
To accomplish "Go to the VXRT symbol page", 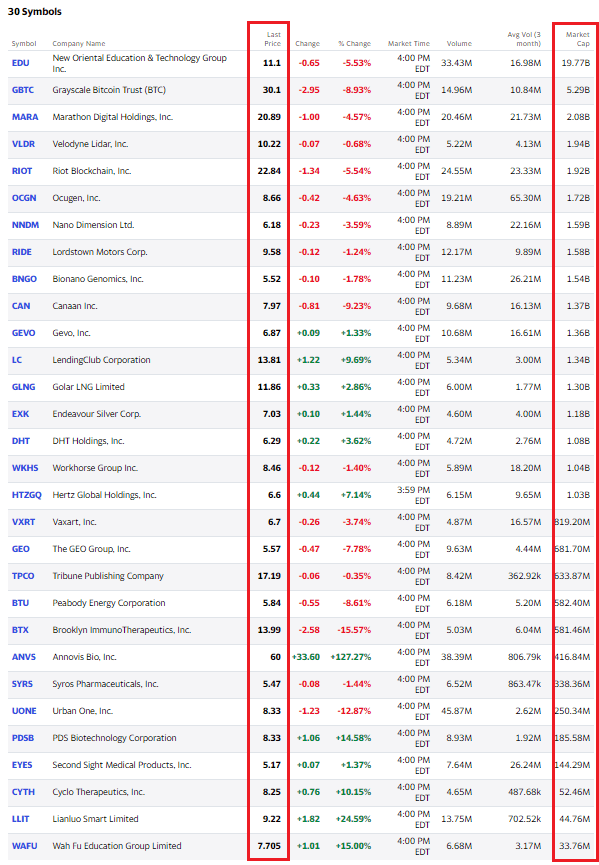I will point(23,522).
